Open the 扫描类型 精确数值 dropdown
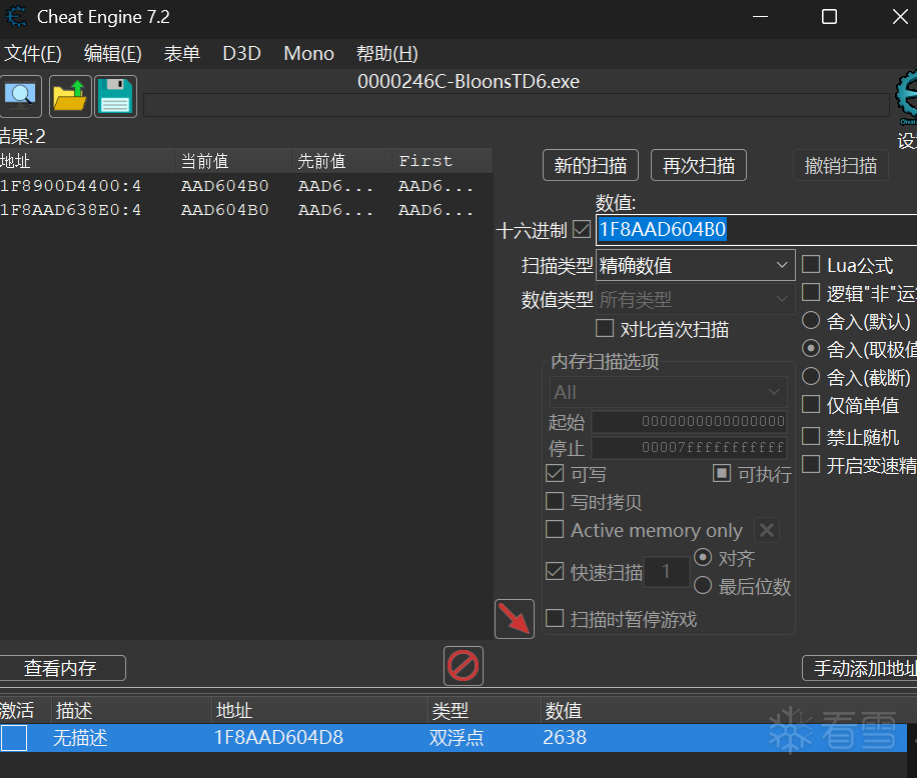Screen dimensions: 917x778 [x=695, y=266]
